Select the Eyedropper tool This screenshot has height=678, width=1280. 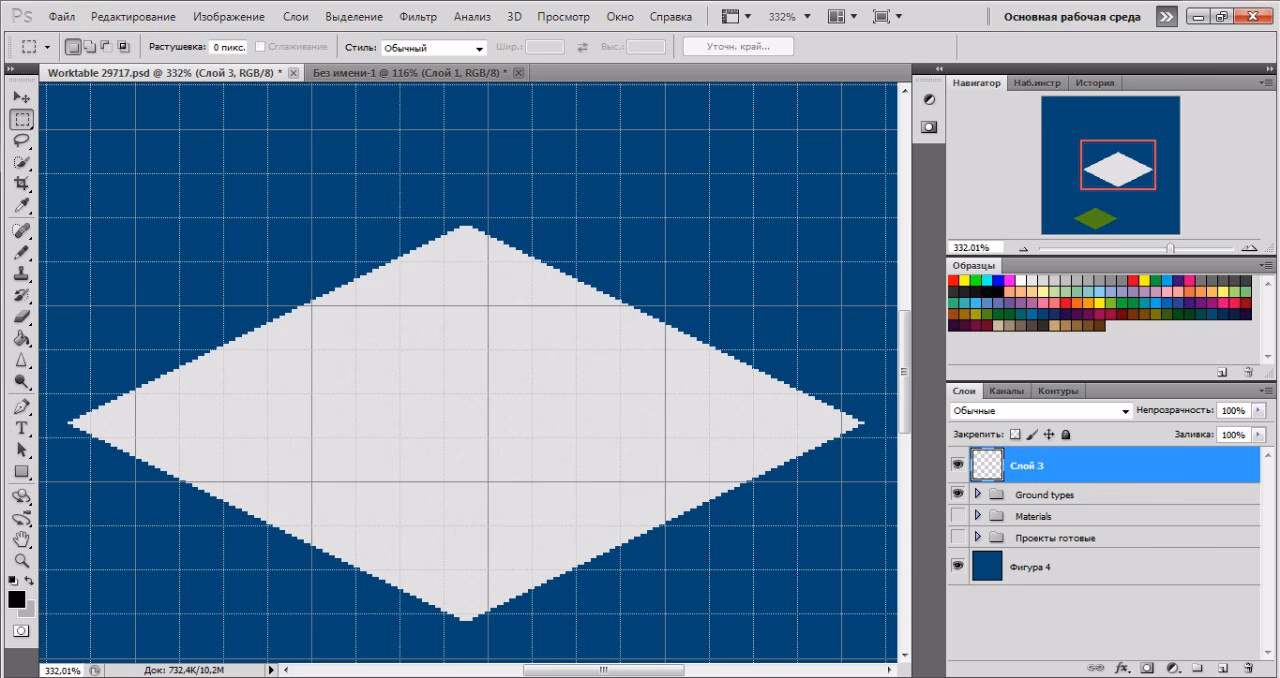(21, 206)
